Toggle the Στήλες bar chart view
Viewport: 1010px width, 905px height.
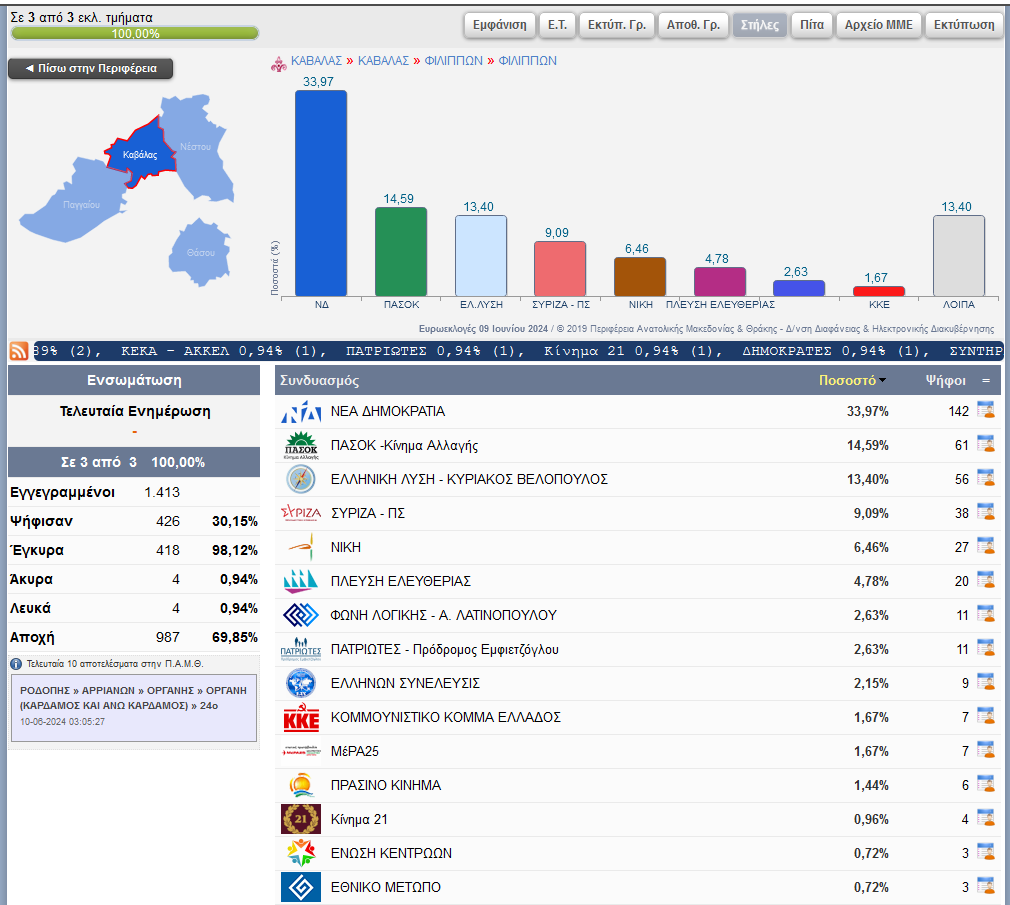(x=760, y=25)
